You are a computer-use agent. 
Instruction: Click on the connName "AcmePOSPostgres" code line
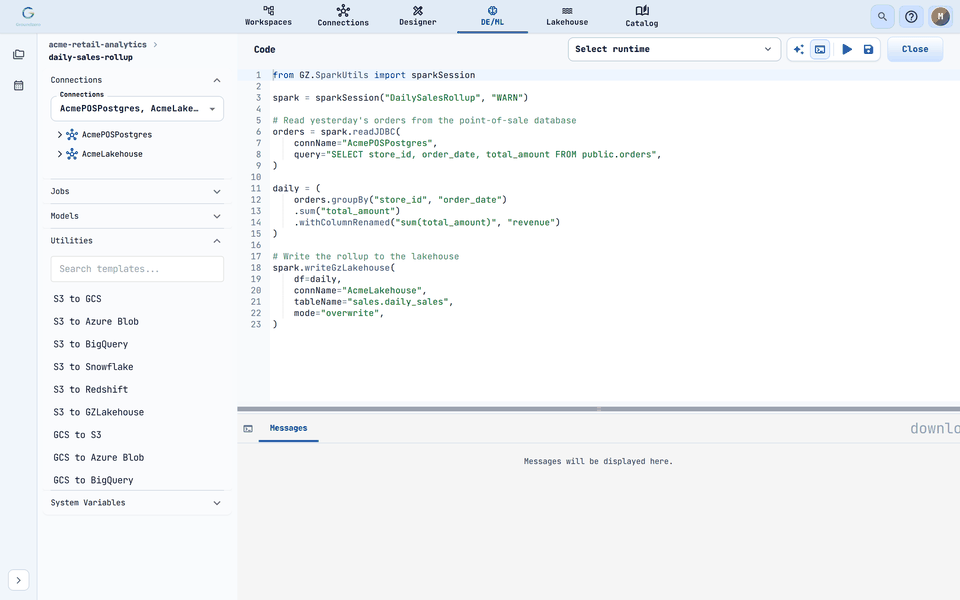(x=366, y=143)
